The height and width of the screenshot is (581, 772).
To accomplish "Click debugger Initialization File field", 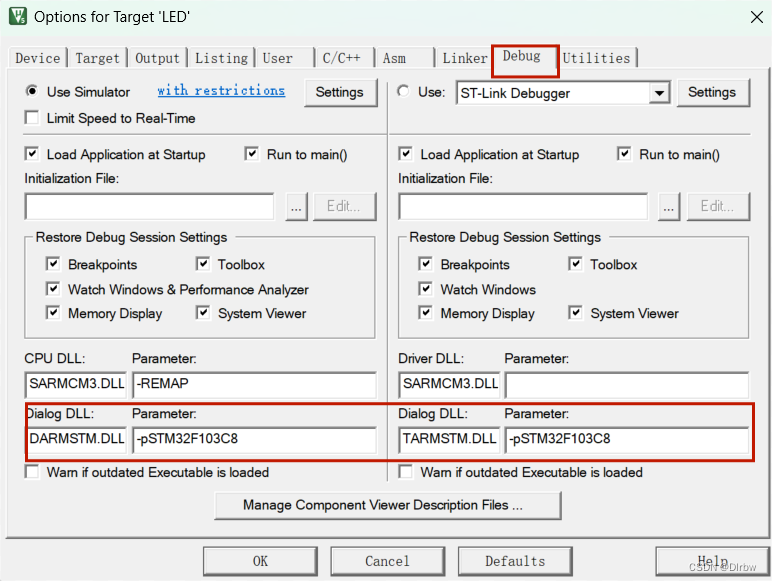I will point(523,206).
